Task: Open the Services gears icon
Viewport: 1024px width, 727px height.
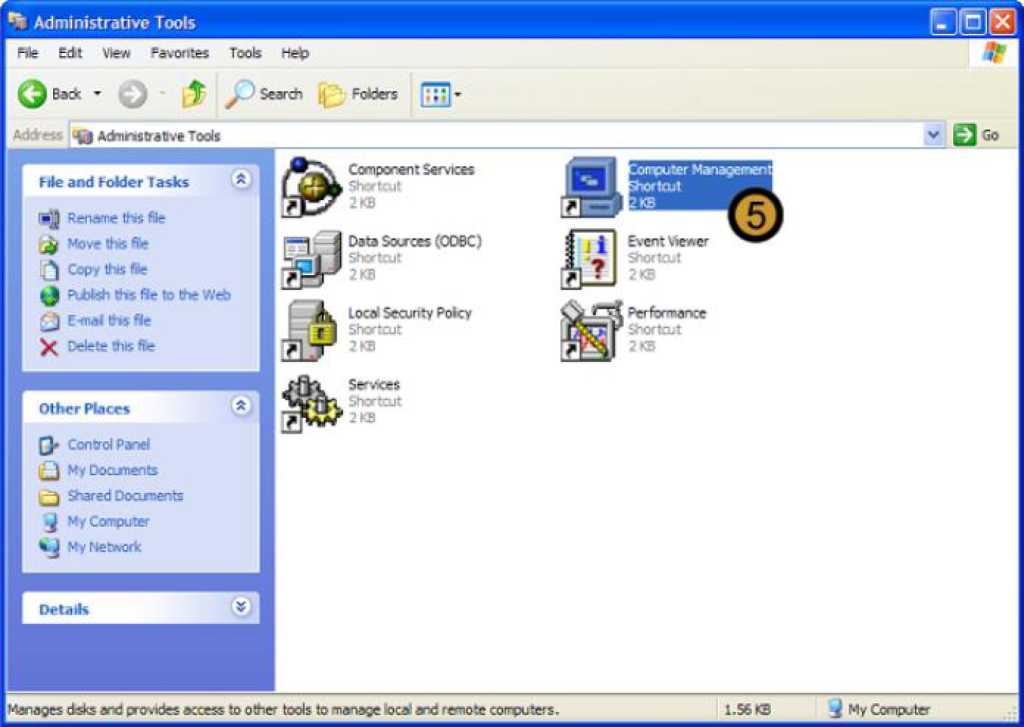Action: (311, 403)
